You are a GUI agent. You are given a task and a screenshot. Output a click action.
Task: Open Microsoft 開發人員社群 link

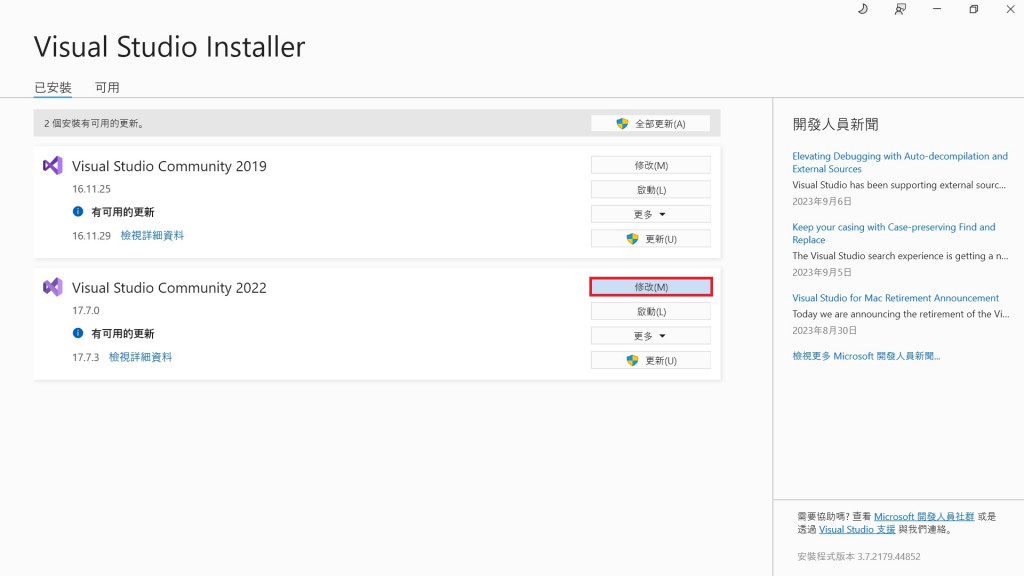coord(923,517)
